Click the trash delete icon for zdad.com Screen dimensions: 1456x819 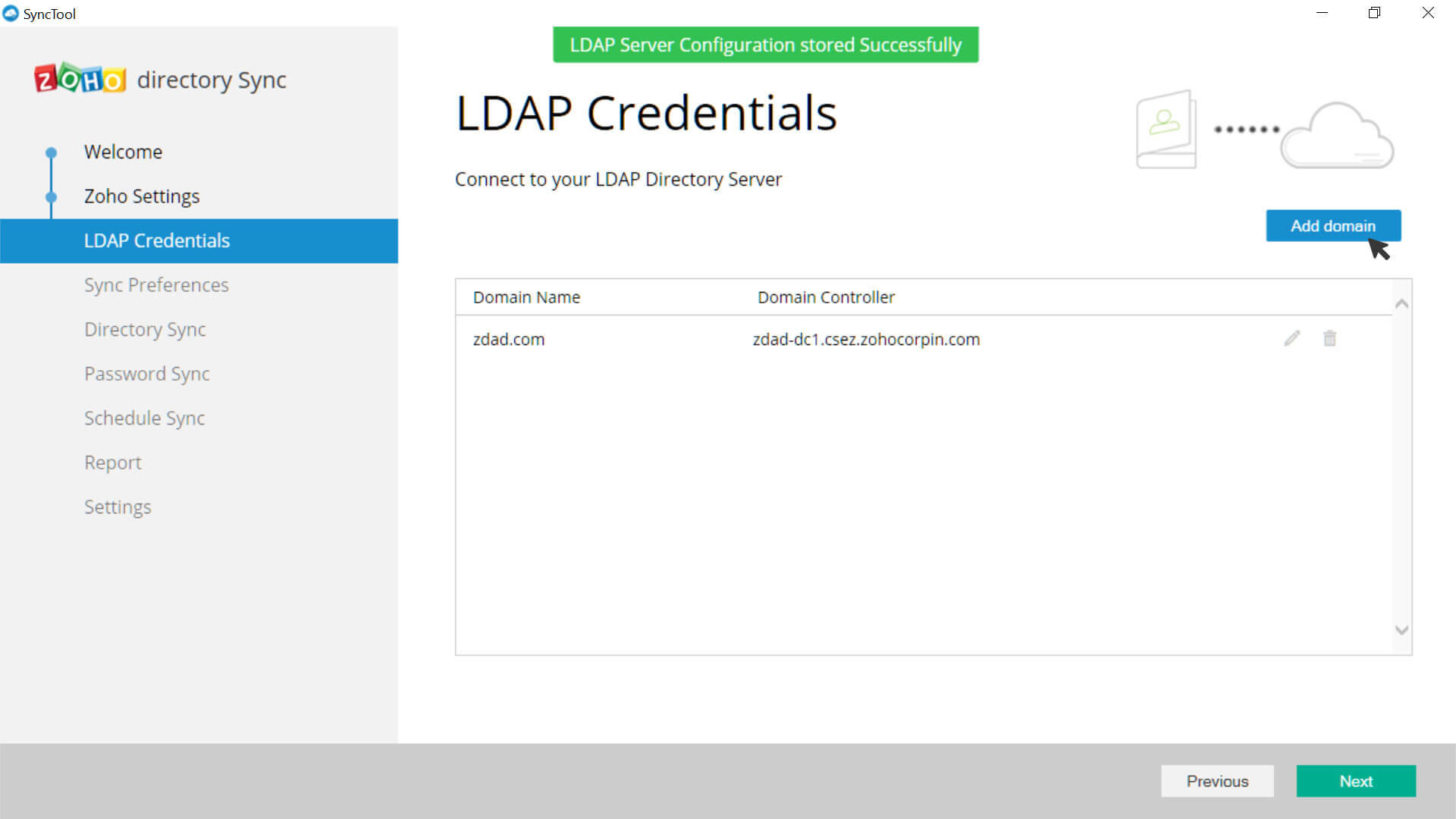point(1329,338)
